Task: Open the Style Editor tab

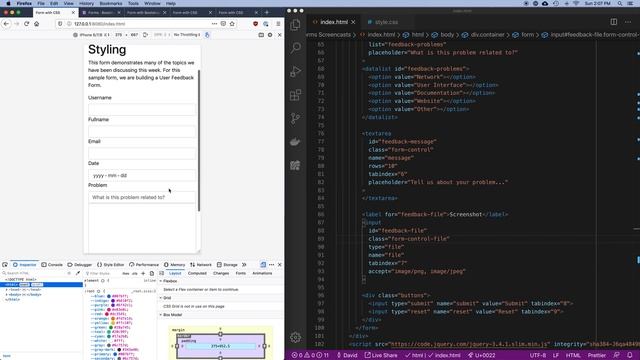Action: [x=110, y=264]
